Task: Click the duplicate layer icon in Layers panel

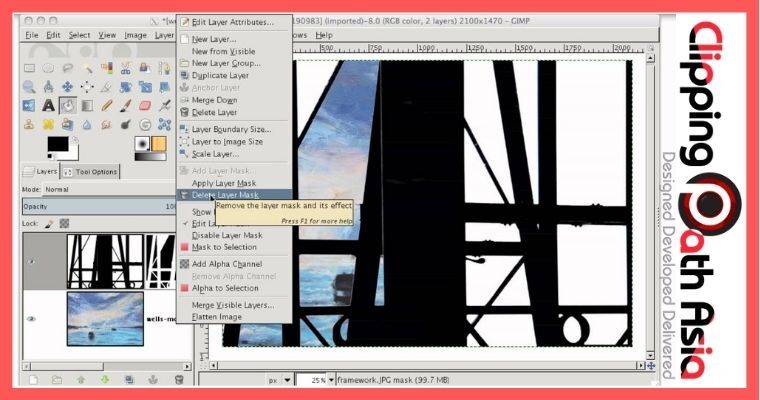Action: [x=129, y=380]
